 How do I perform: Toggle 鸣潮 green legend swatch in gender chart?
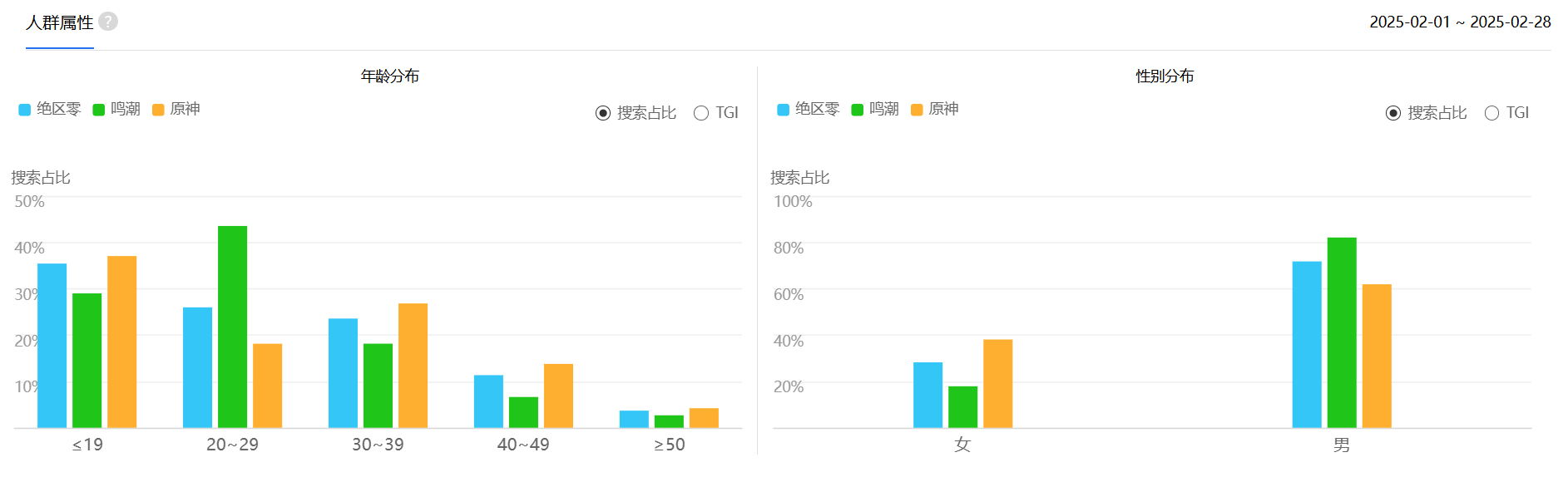[x=858, y=110]
